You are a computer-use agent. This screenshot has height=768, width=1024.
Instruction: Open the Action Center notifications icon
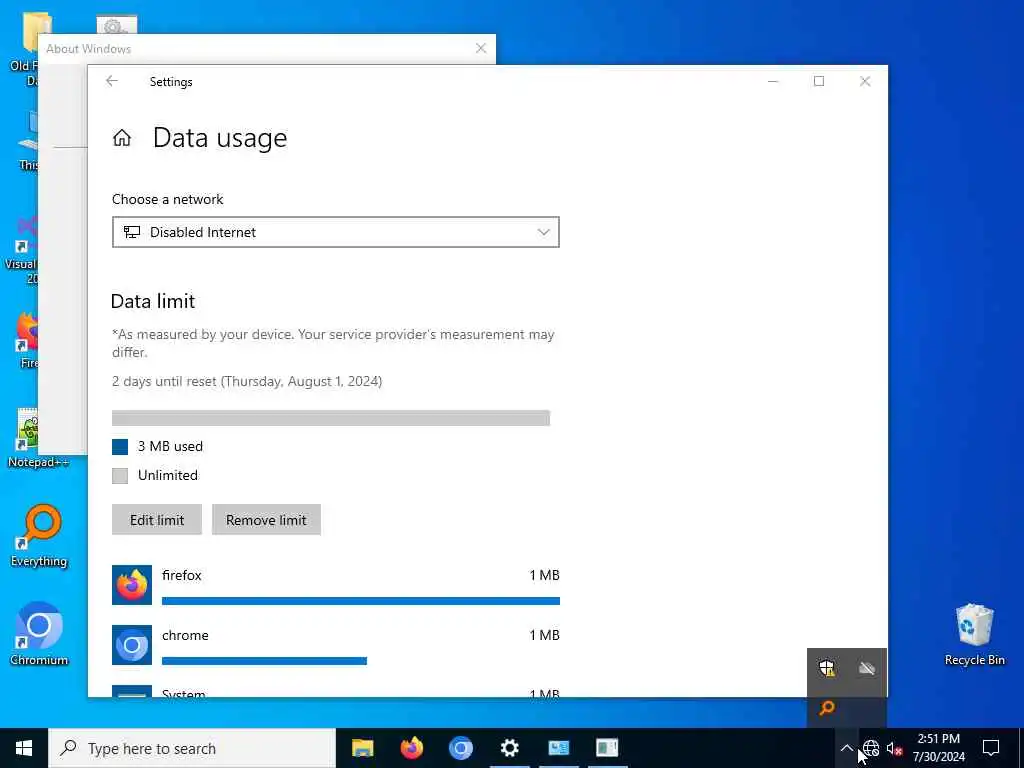click(x=991, y=748)
